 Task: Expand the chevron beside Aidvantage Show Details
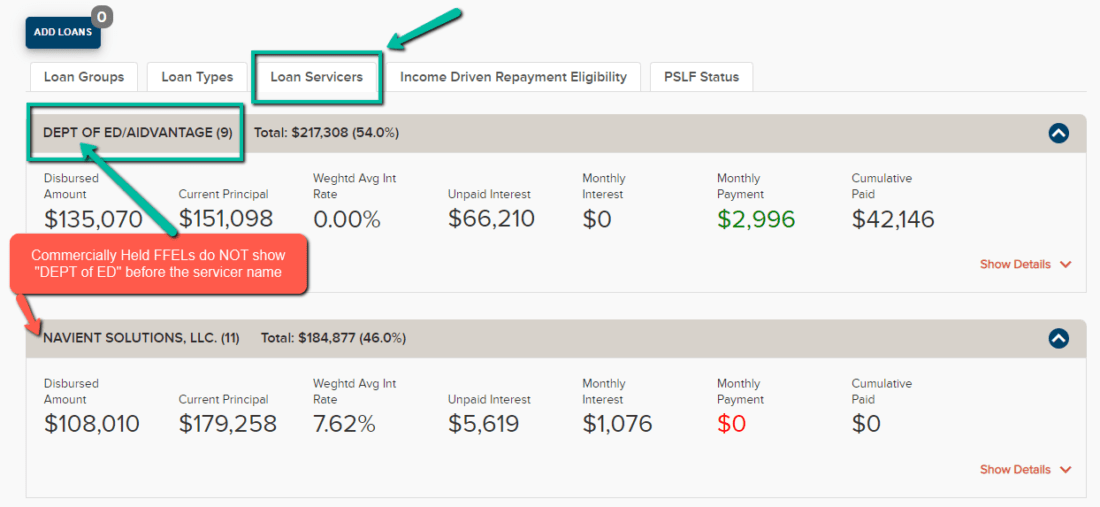tap(1065, 265)
